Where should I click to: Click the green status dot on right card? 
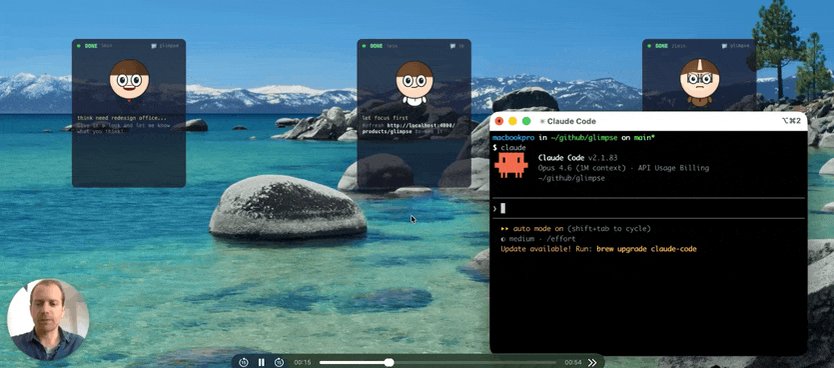pos(649,46)
